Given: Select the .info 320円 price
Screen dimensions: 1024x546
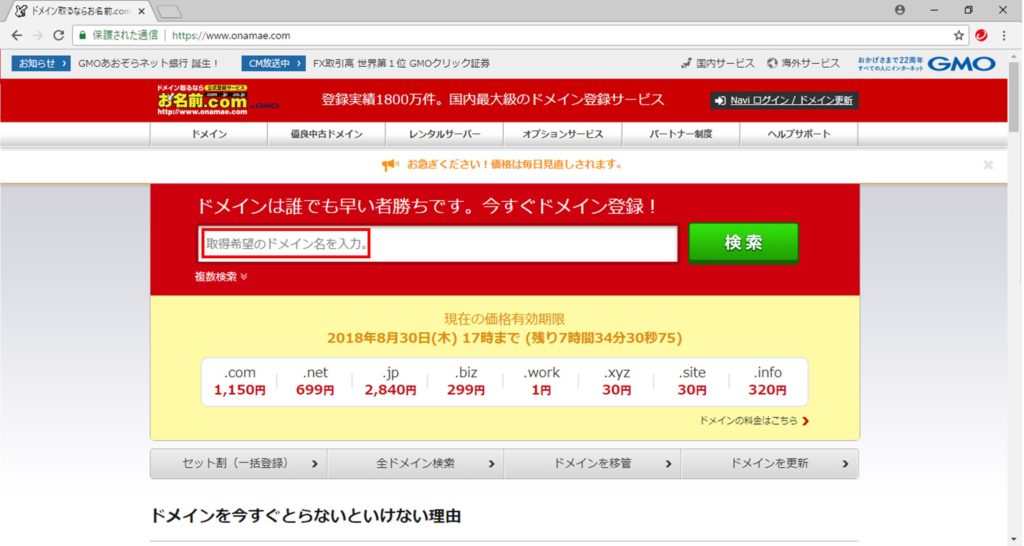Looking at the screenshot, I should click(767, 381).
